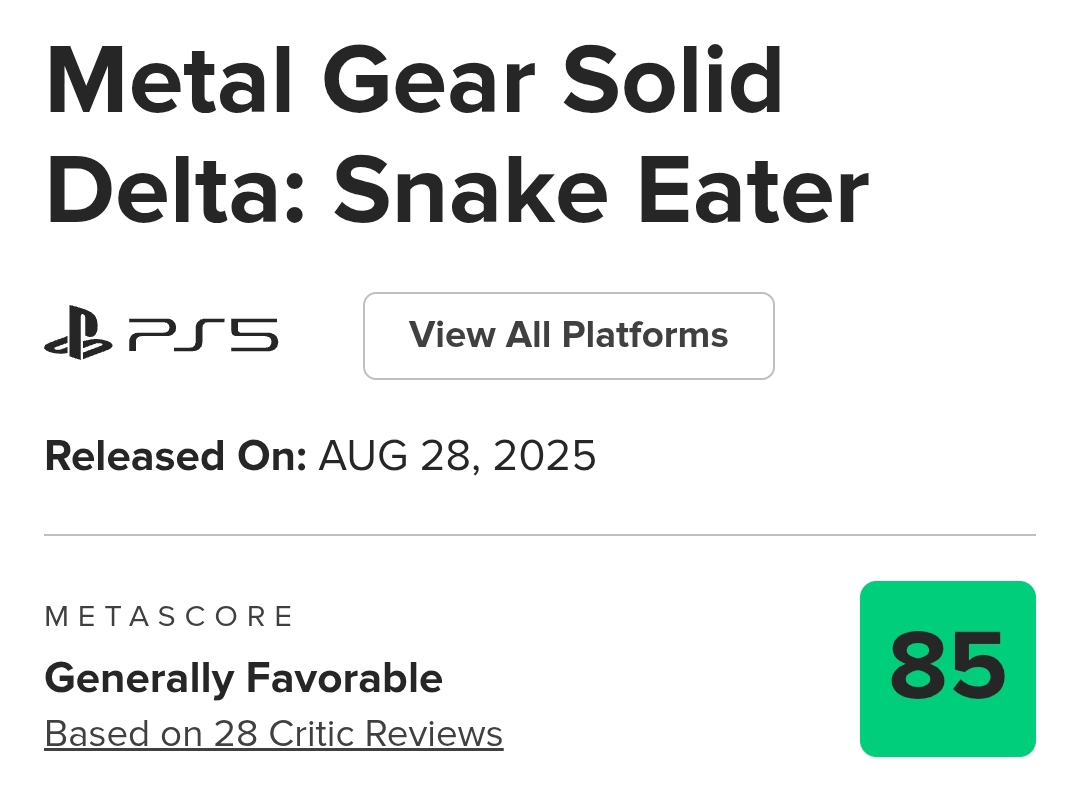Click the word "Eater" in the title
This screenshot has width=1080, height=789.
(752, 192)
